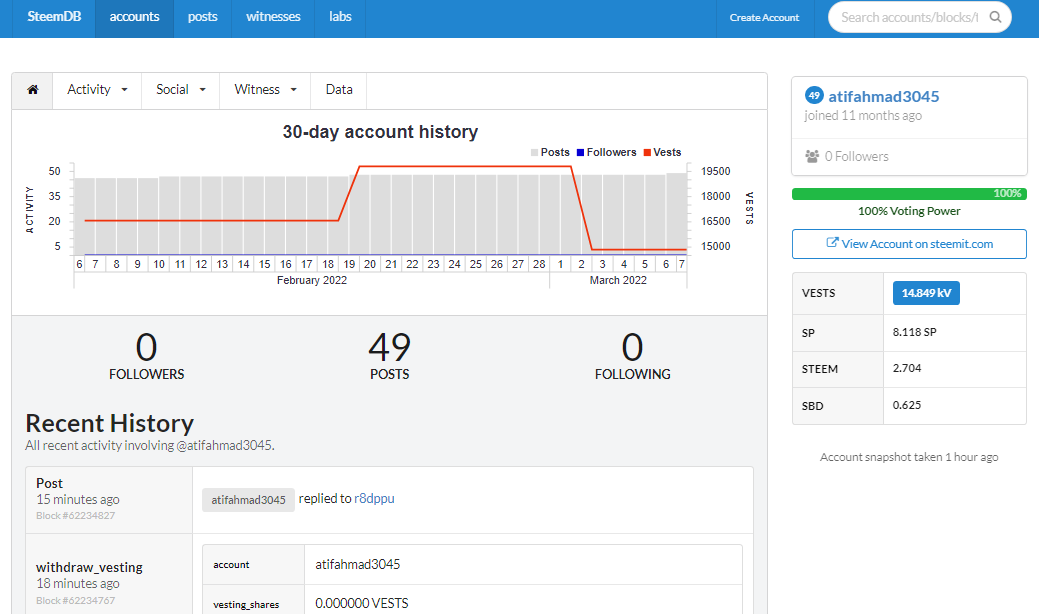Click the followers group icon

[x=812, y=156]
